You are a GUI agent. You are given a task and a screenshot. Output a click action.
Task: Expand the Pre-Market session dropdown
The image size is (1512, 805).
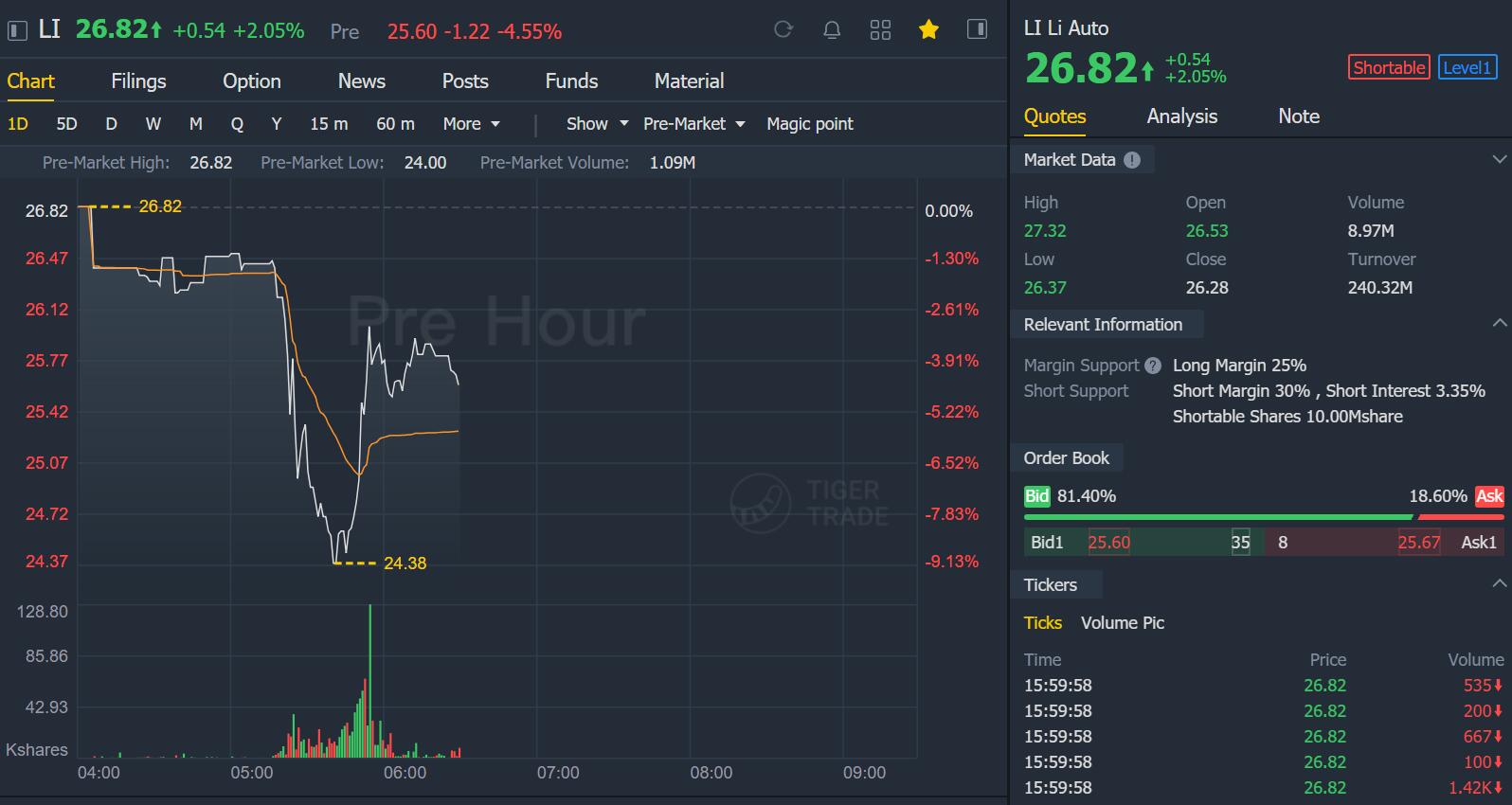point(693,124)
